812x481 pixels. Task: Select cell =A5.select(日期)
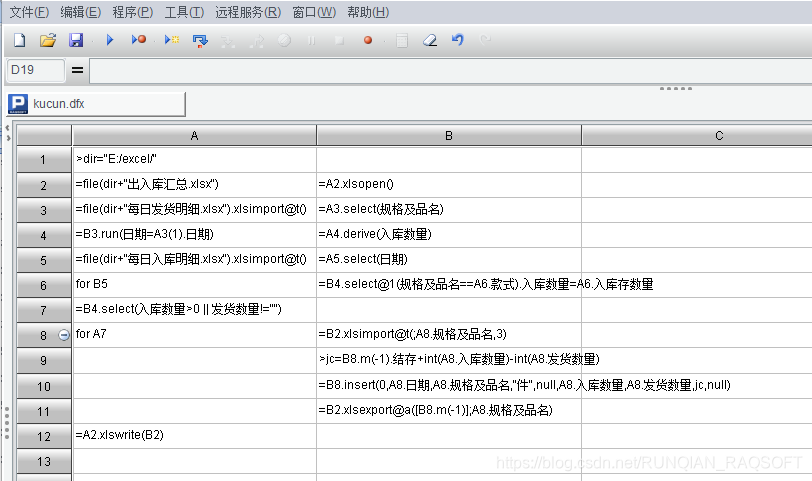point(449,259)
